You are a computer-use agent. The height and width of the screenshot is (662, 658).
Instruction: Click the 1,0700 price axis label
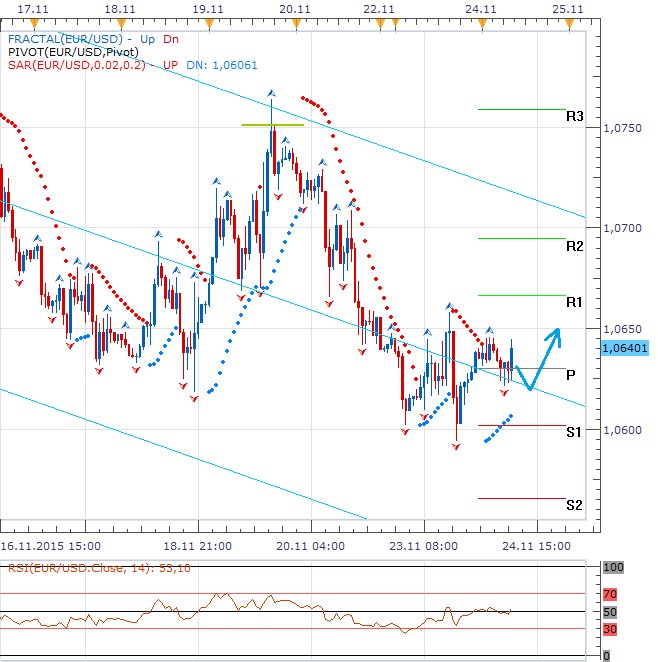tap(623, 228)
